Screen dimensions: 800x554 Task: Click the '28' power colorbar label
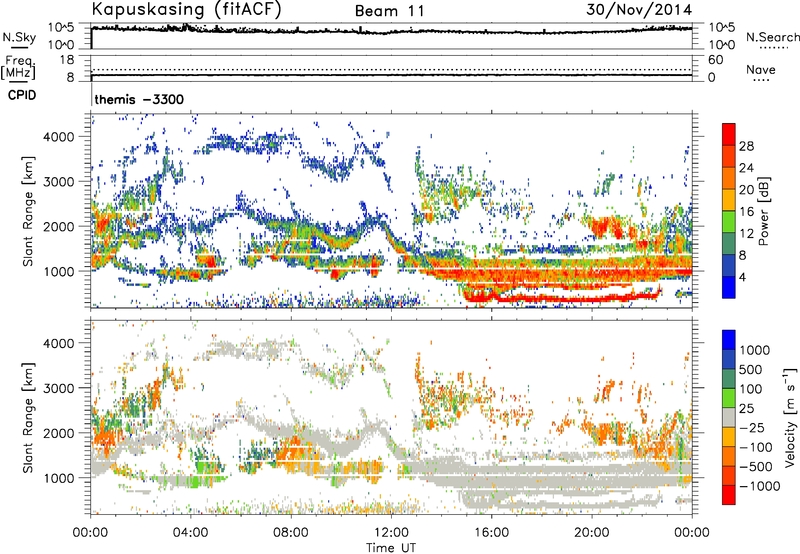point(746,146)
